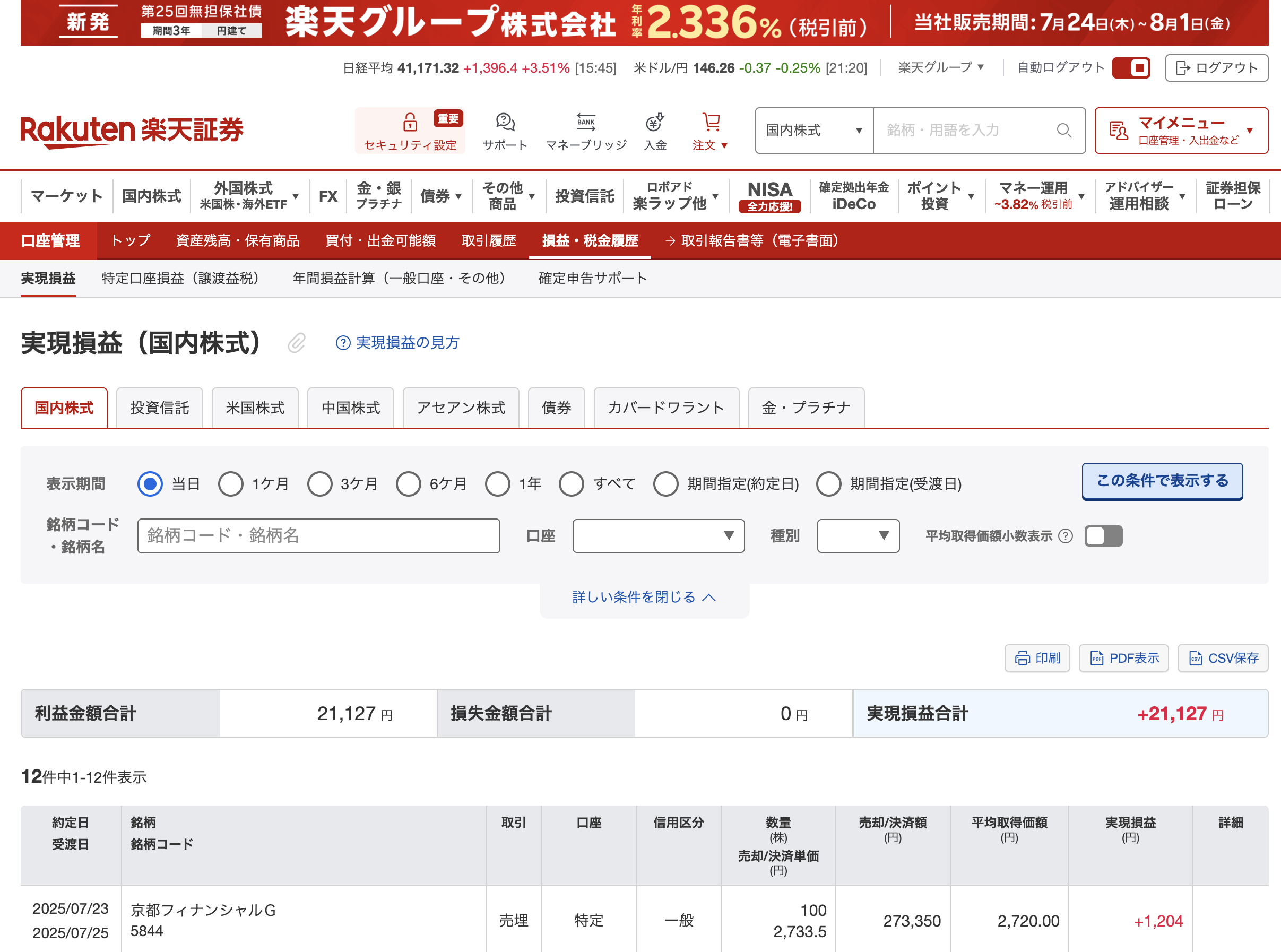
Task: Click the help question icon for 実現損益の見方
Action: 343,343
